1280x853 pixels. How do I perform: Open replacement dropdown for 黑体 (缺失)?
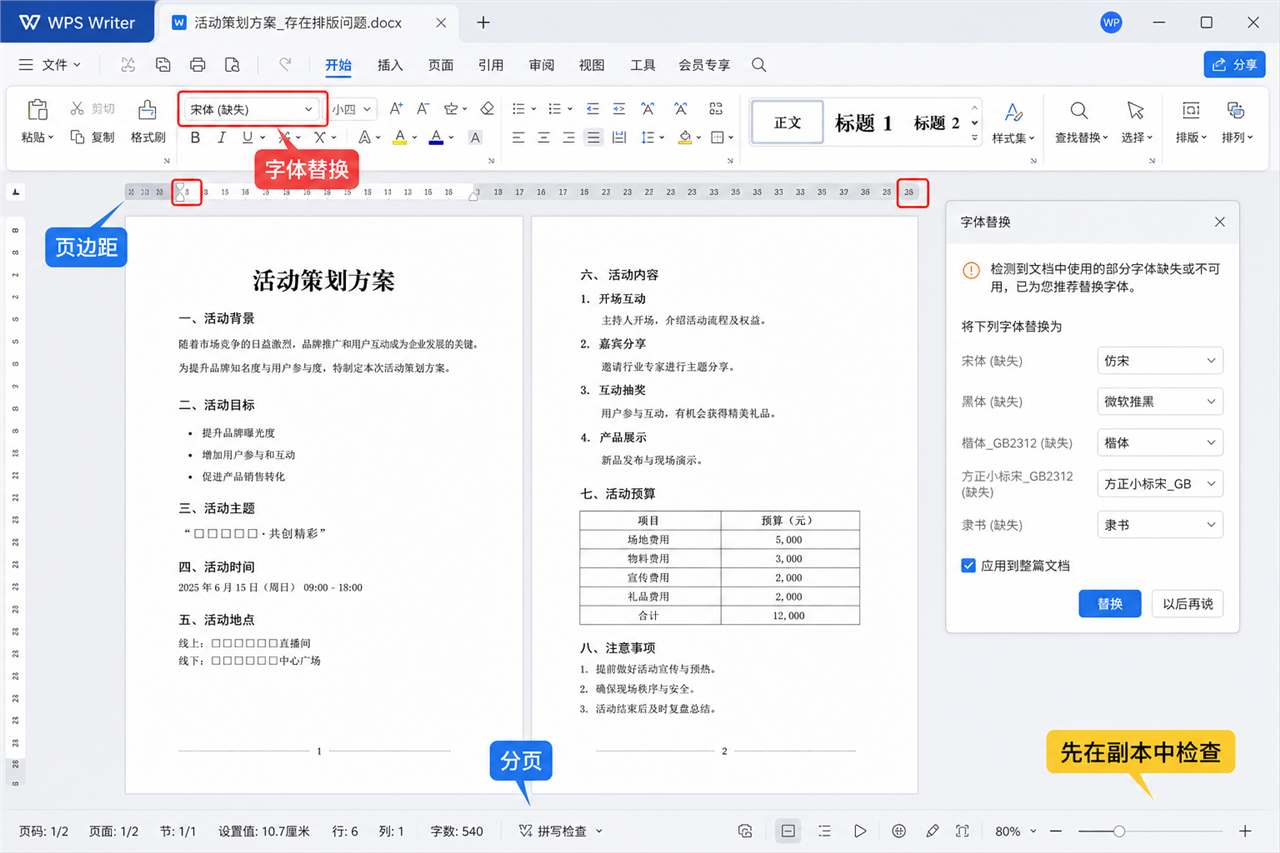1160,402
